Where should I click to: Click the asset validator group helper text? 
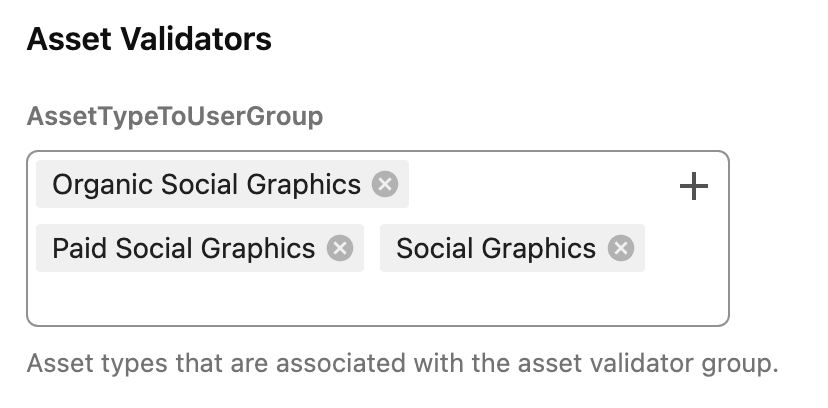[x=401, y=363]
